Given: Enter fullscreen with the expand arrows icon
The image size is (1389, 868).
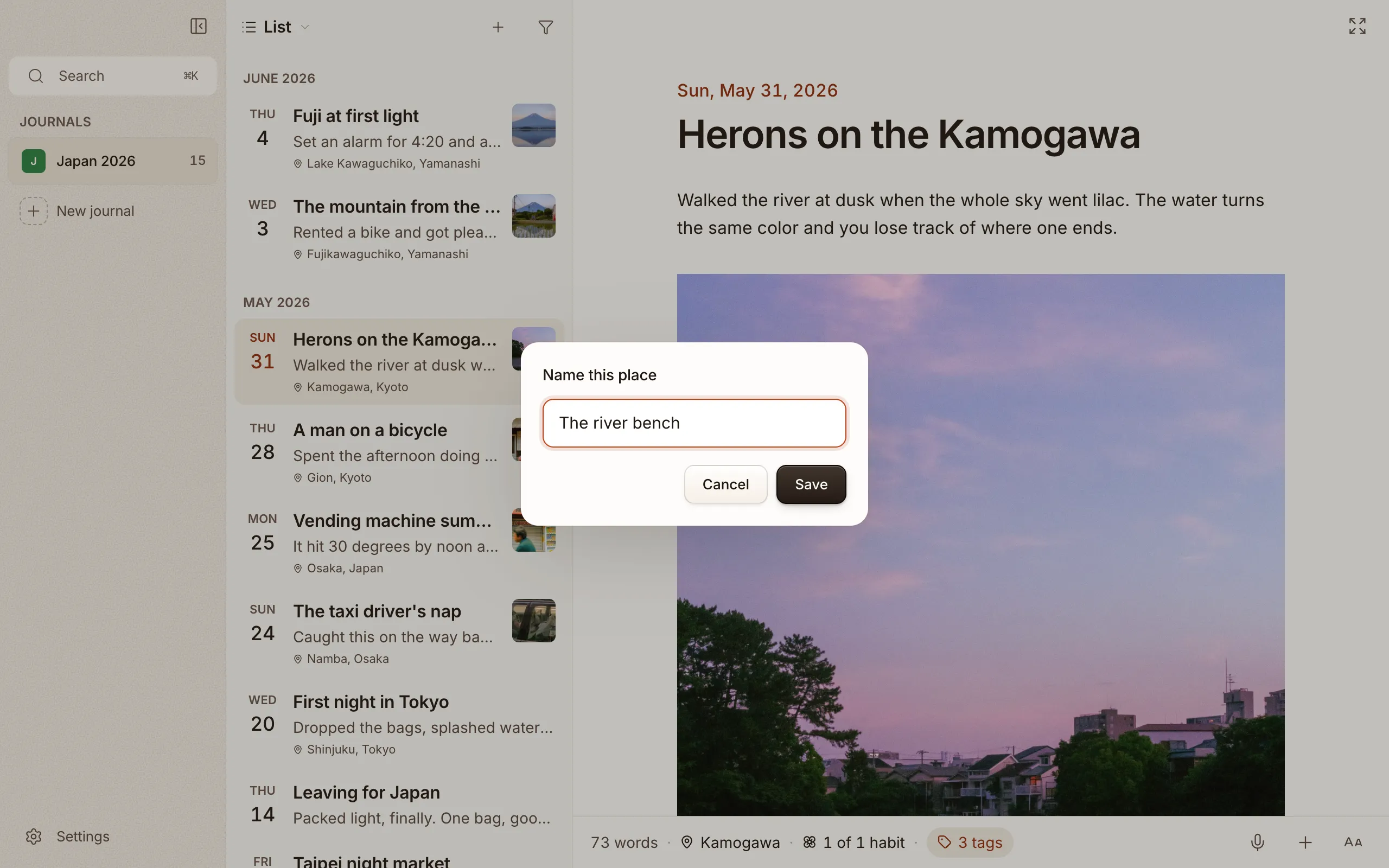Looking at the screenshot, I should 1357,26.
